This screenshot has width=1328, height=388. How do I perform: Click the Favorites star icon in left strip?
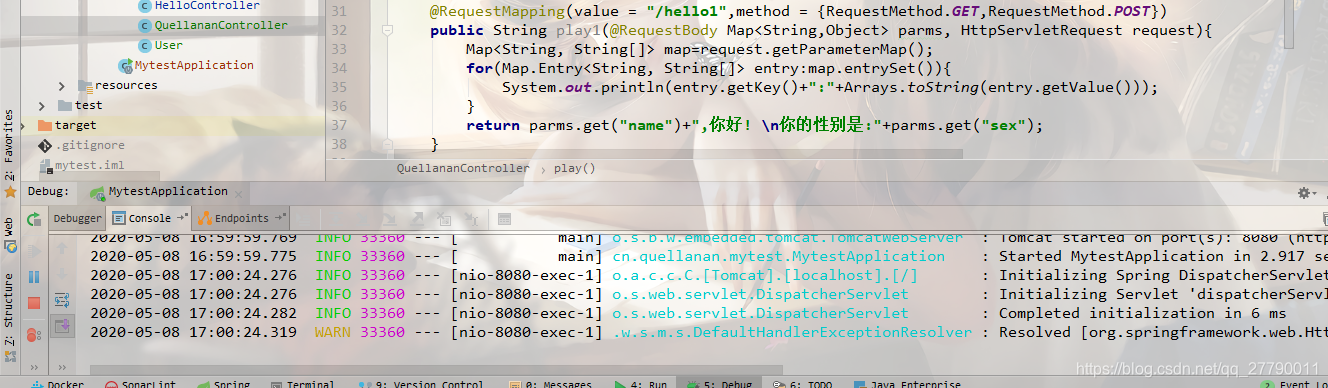pos(10,191)
